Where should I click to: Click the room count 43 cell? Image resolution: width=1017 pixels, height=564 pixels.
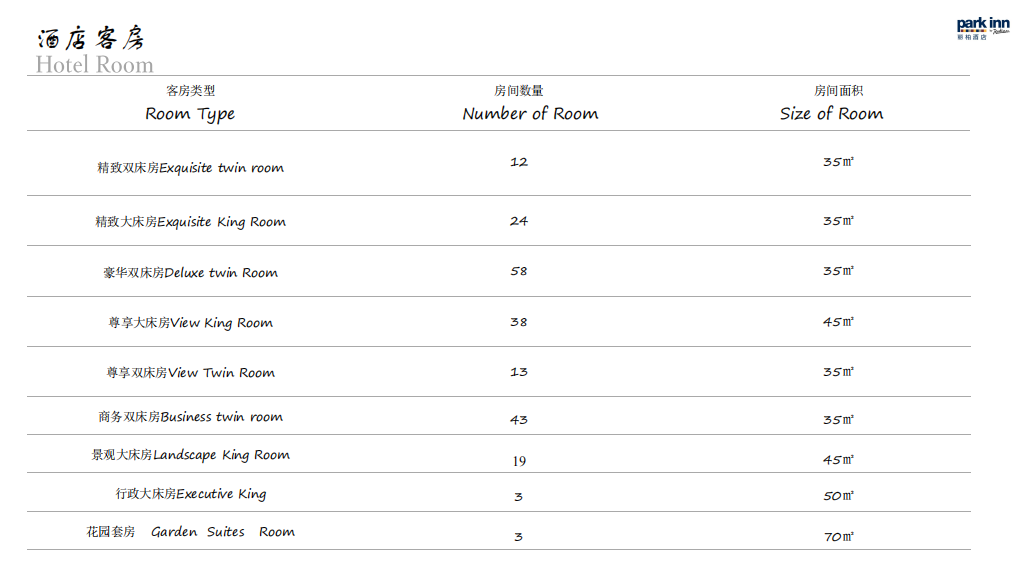pos(519,420)
